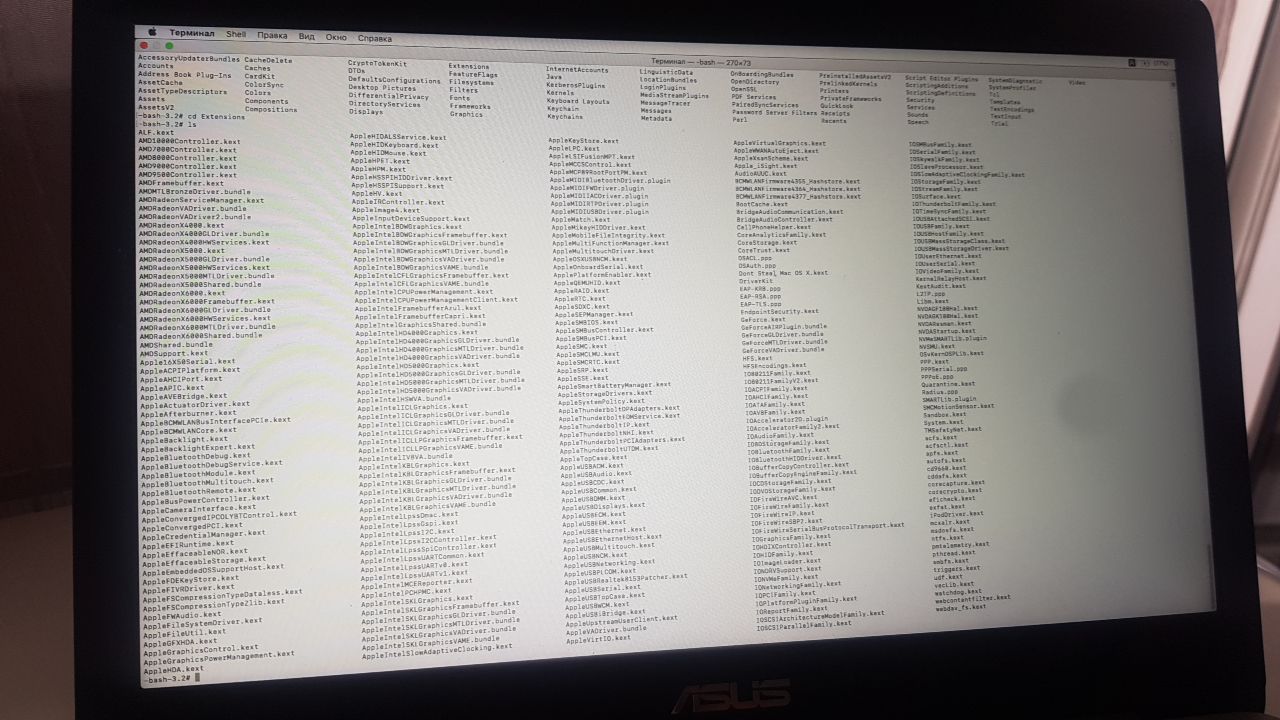This screenshot has width=1280, height=720.
Task: Click 'AppleBacklight.kext' entry
Action: click(185, 439)
